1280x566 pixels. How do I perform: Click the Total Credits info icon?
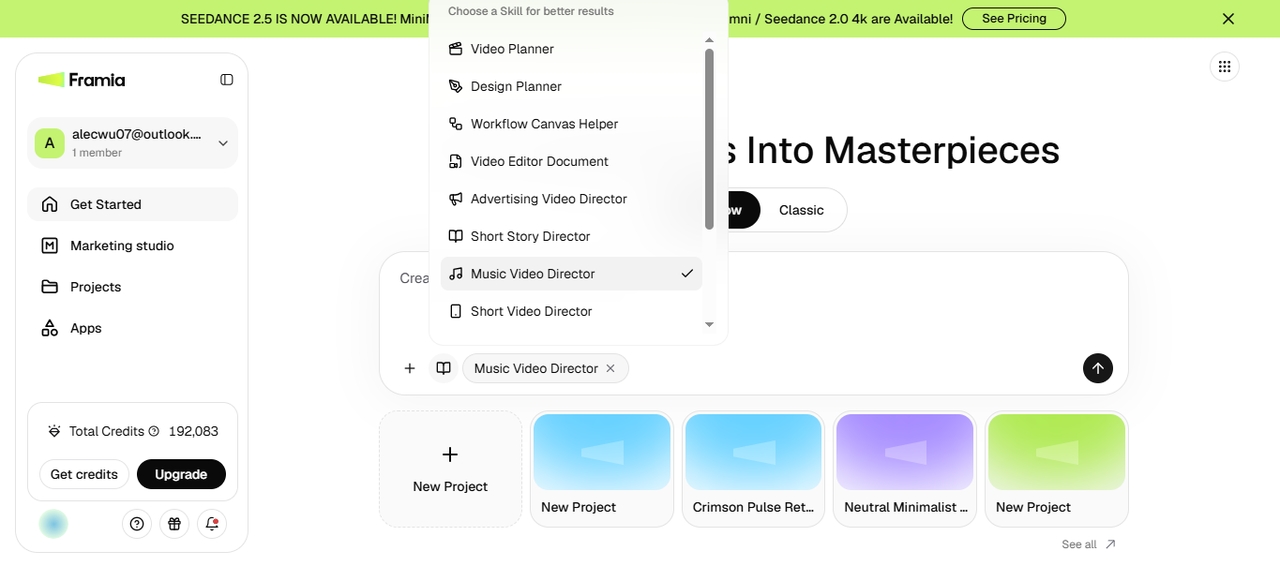[x=154, y=431]
